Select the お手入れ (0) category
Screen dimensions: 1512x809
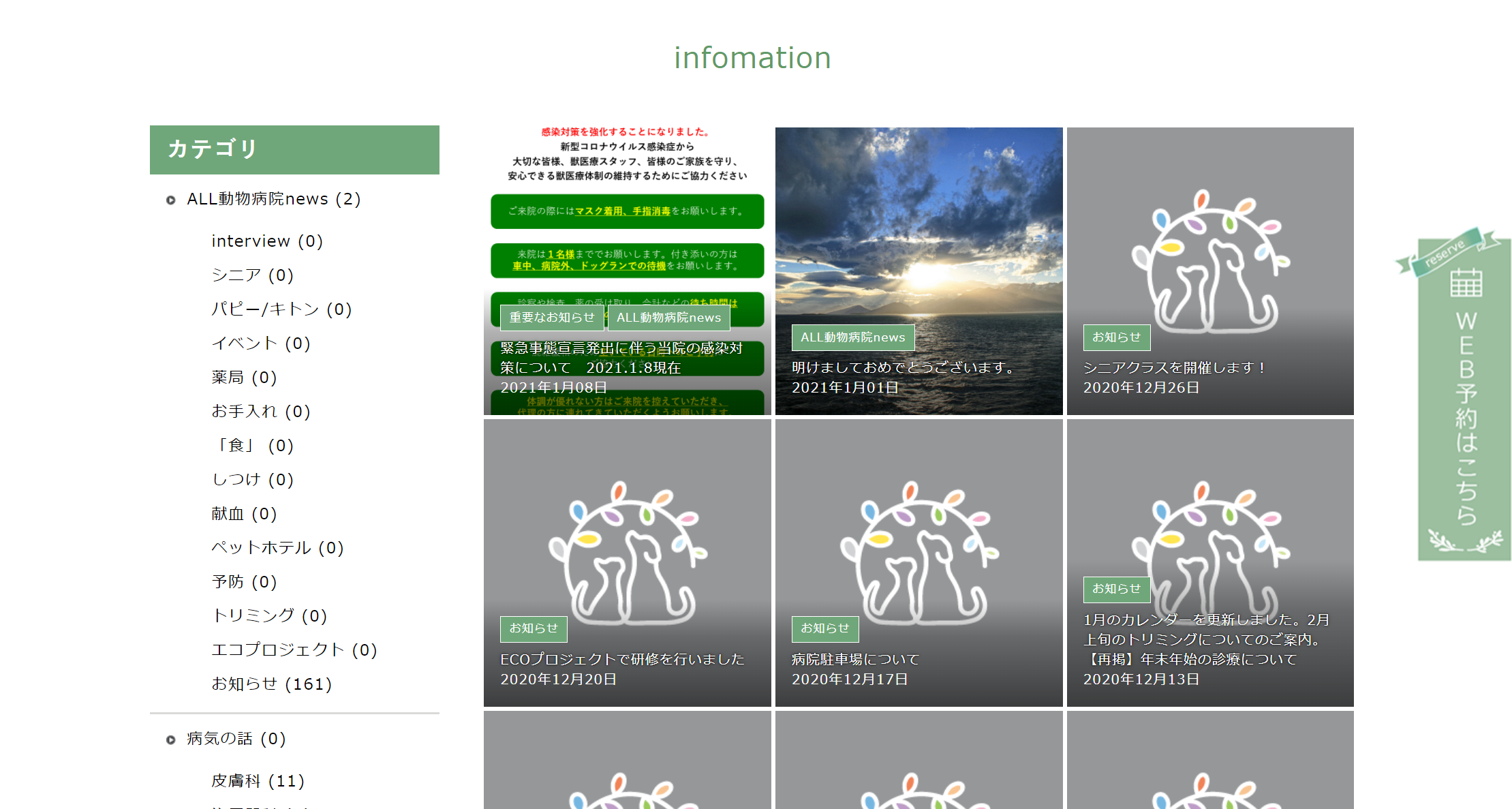click(x=261, y=412)
